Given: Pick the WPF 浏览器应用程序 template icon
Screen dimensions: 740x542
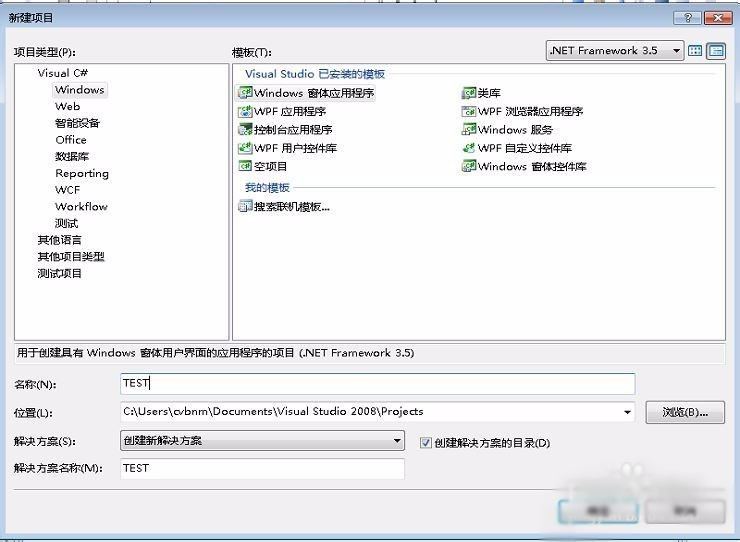Looking at the screenshot, I should tap(468, 111).
